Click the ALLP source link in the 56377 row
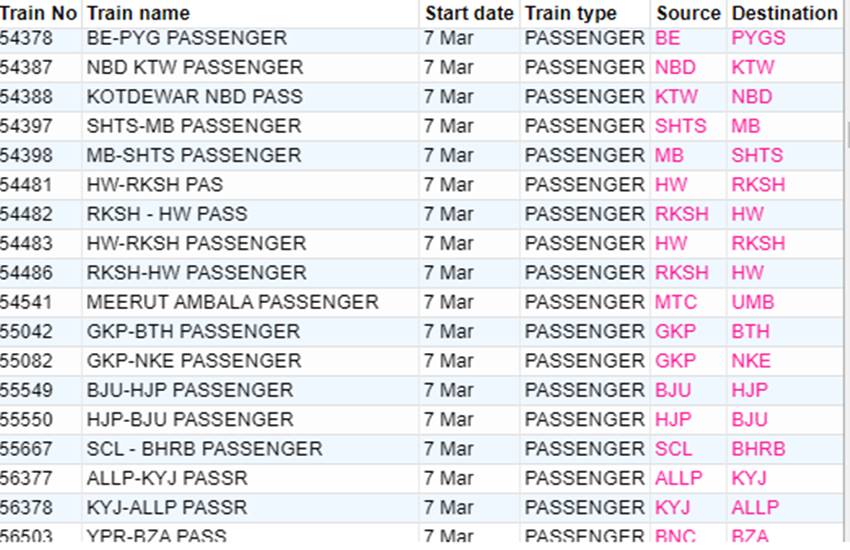The height and width of the screenshot is (550, 850). coord(678,477)
